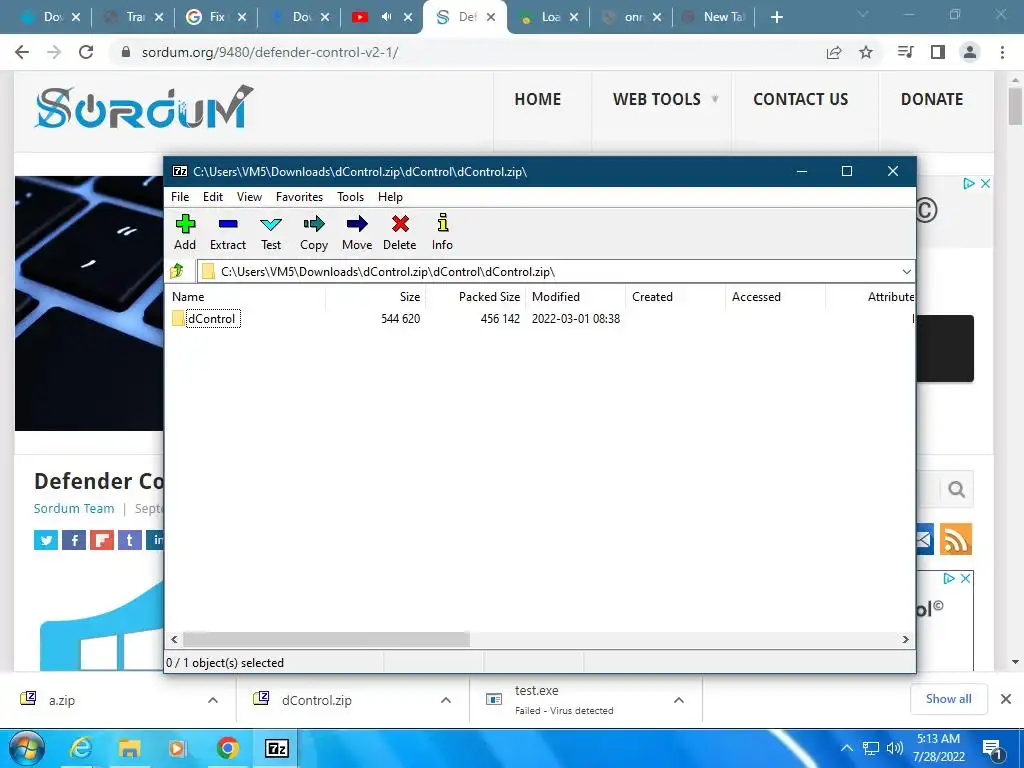The height and width of the screenshot is (768, 1024).
Task: Sort by Packed Size column header
Action: click(475, 296)
